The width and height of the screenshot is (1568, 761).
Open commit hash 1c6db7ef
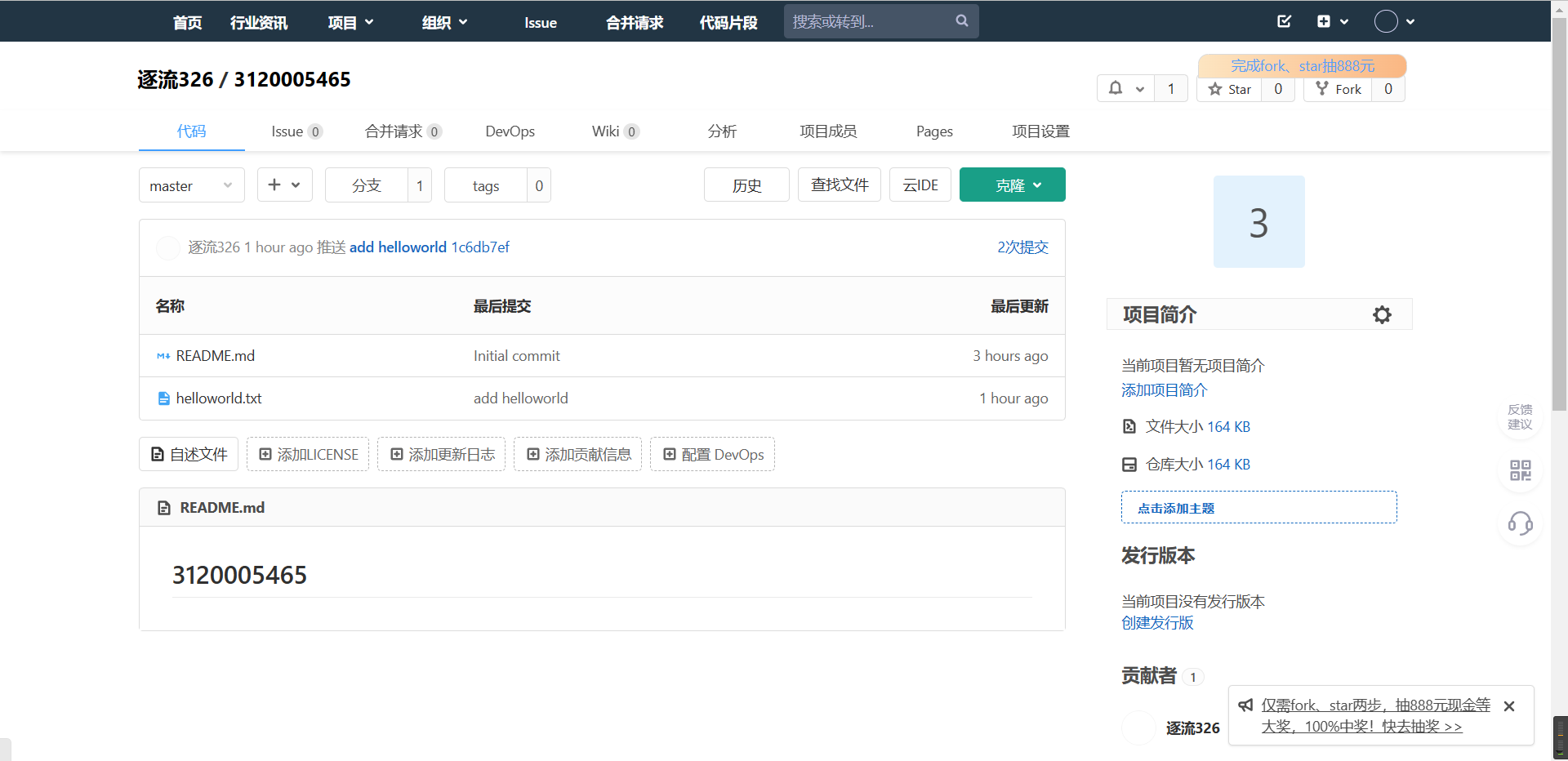[x=480, y=247]
